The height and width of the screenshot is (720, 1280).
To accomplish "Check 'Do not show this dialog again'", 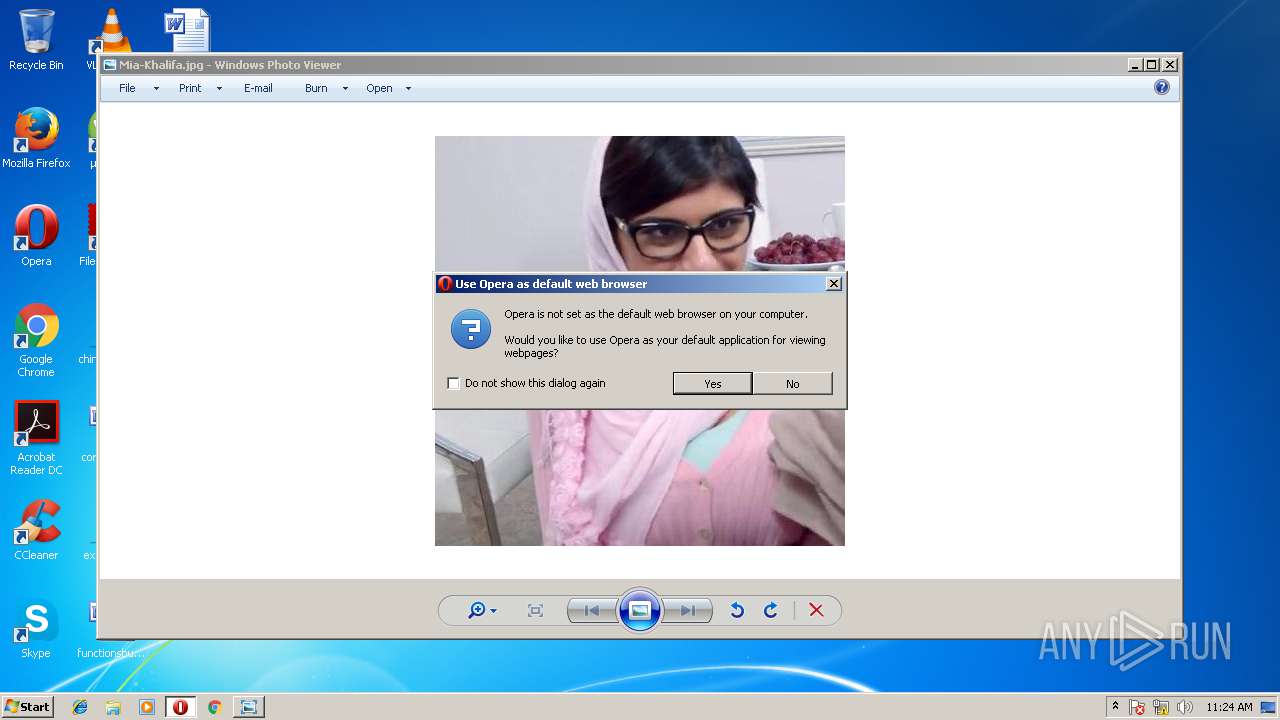I will (454, 383).
